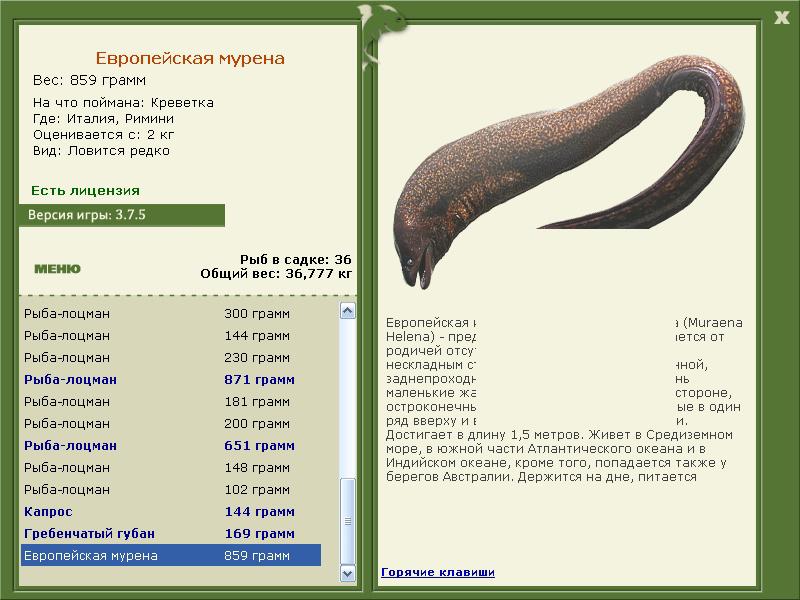Click the Общий вес: 36,777 кг total
The height and width of the screenshot is (600, 800).
tap(276, 274)
